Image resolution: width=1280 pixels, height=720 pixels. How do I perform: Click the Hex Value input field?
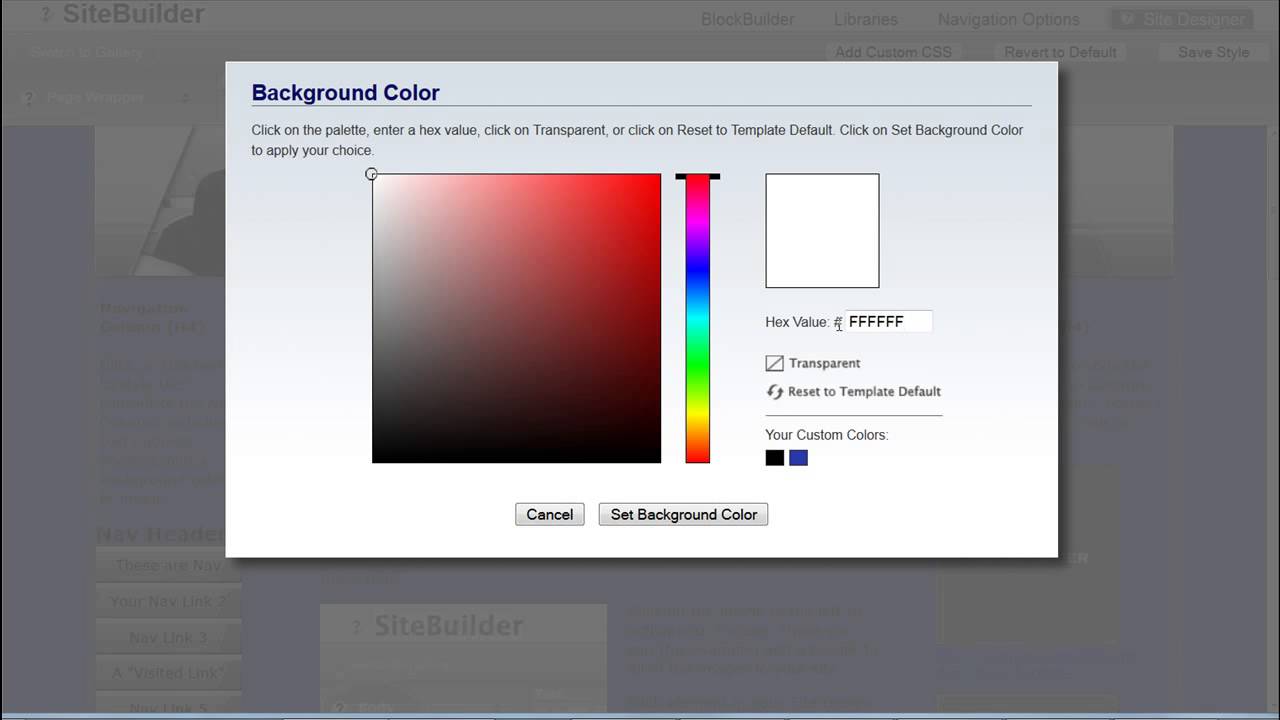(888, 322)
